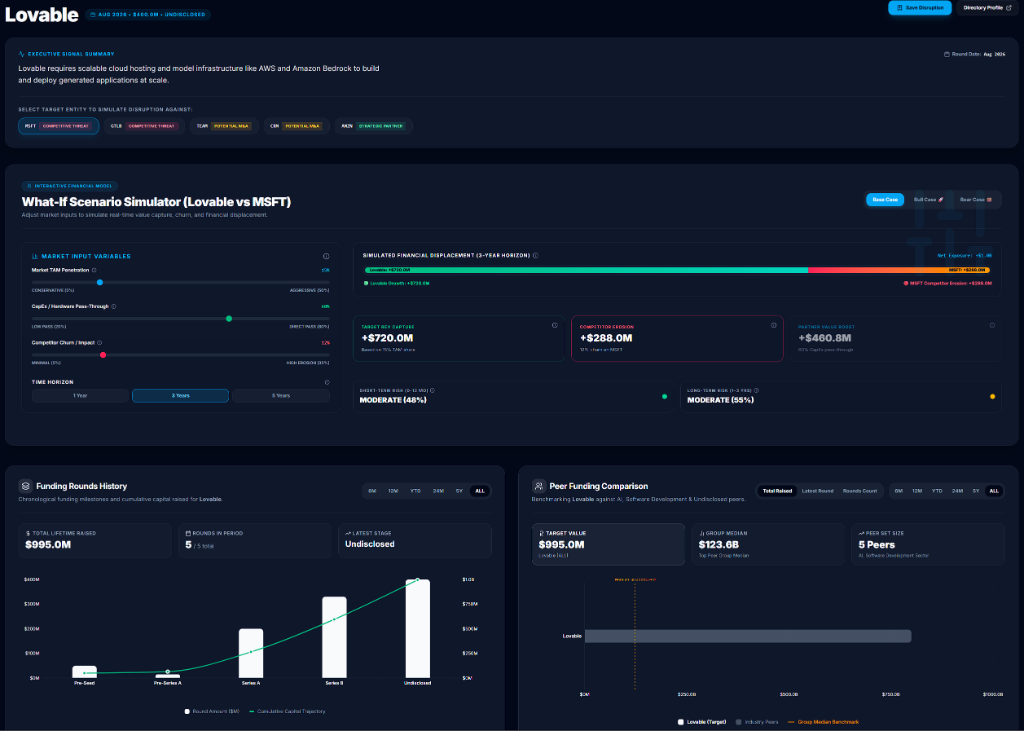Click the Total Lifetime Raised $995.0M card

point(95,540)
